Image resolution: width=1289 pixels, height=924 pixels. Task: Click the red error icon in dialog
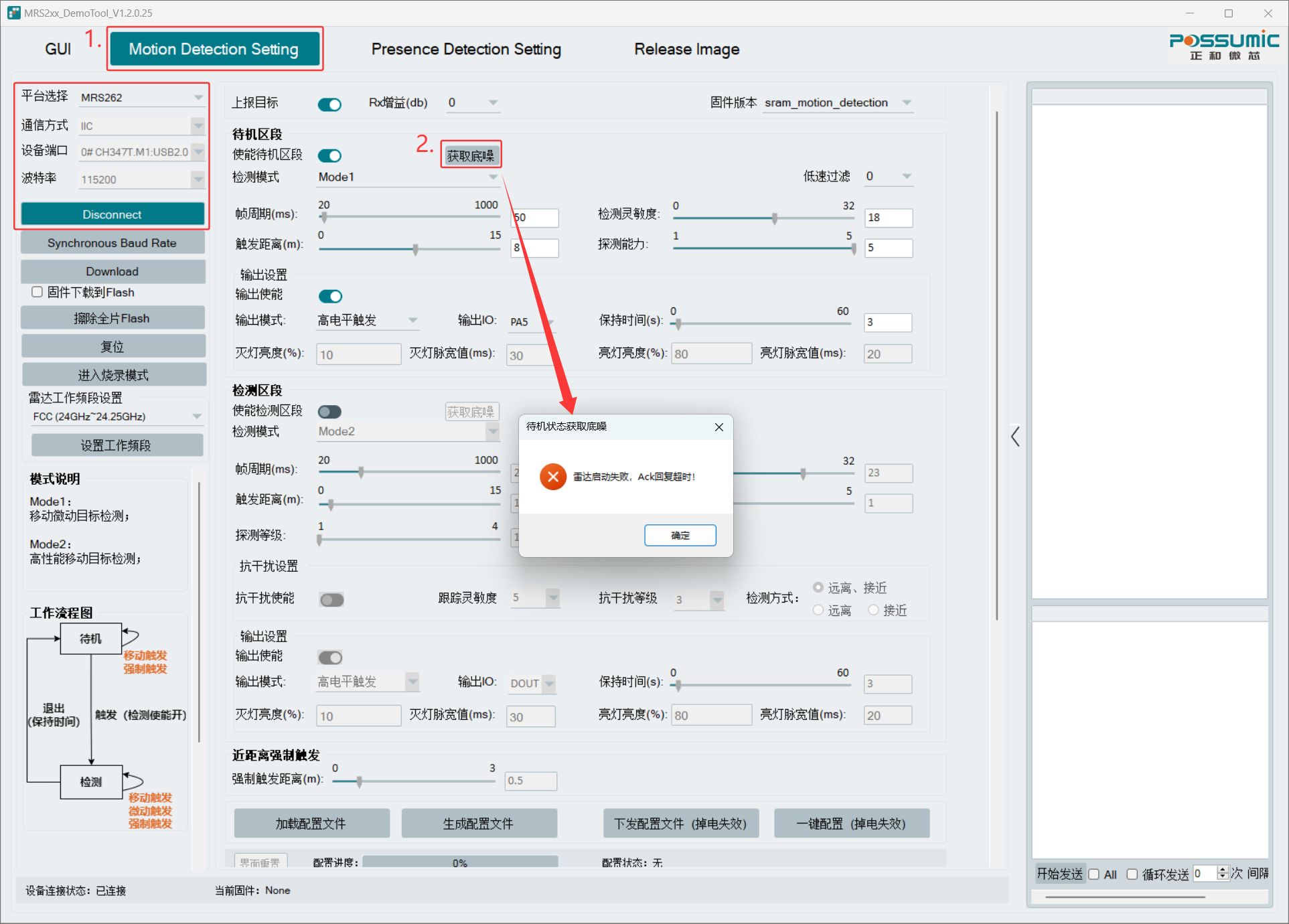click(553, 477)
